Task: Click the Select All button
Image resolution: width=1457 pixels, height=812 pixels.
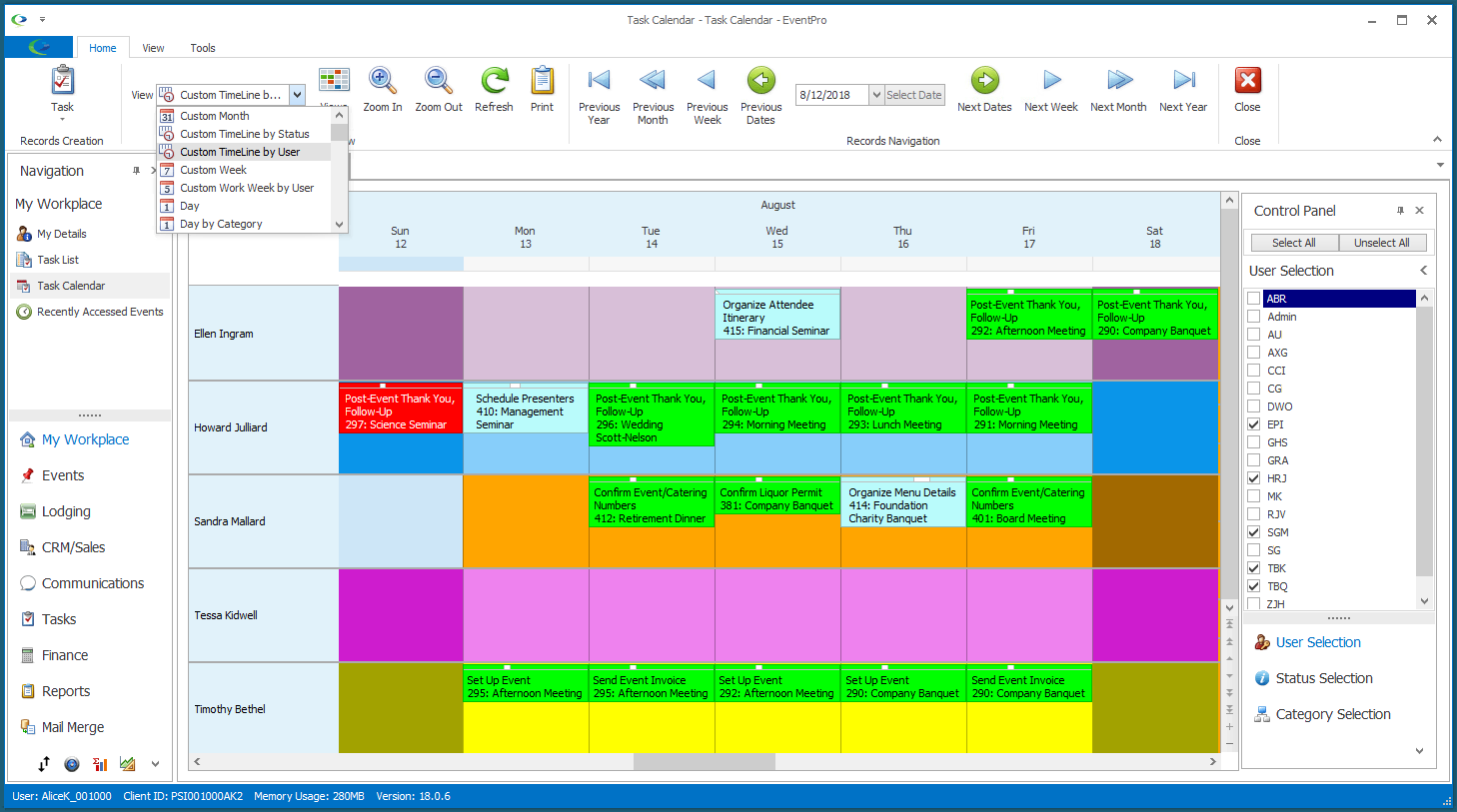Action: point(1293,243)
